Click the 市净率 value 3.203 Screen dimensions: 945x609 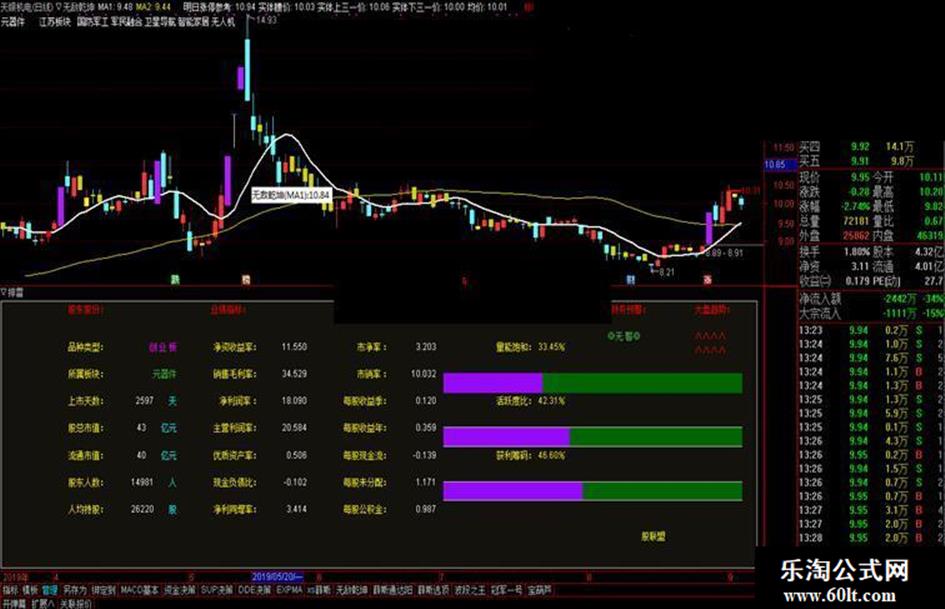tap(425, 347)
